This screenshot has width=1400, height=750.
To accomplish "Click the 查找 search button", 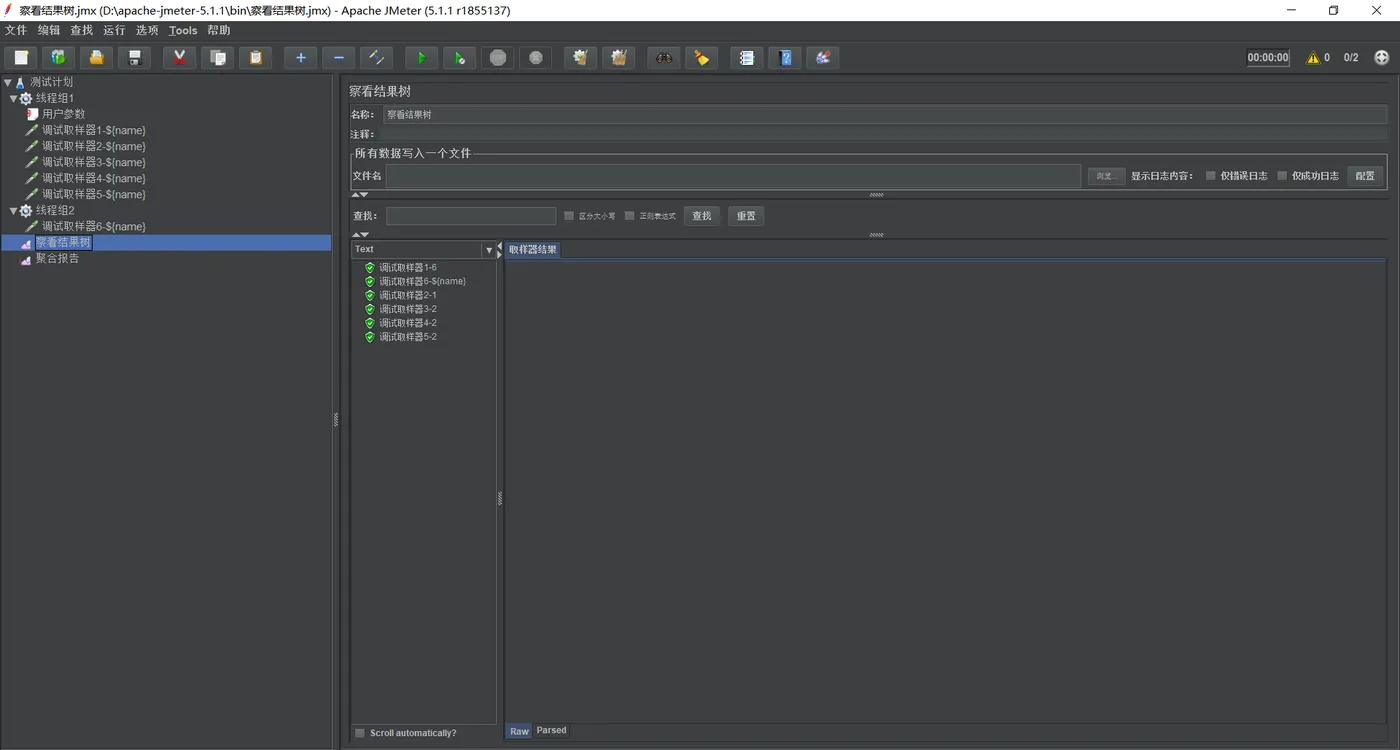I will pos(702,216).
